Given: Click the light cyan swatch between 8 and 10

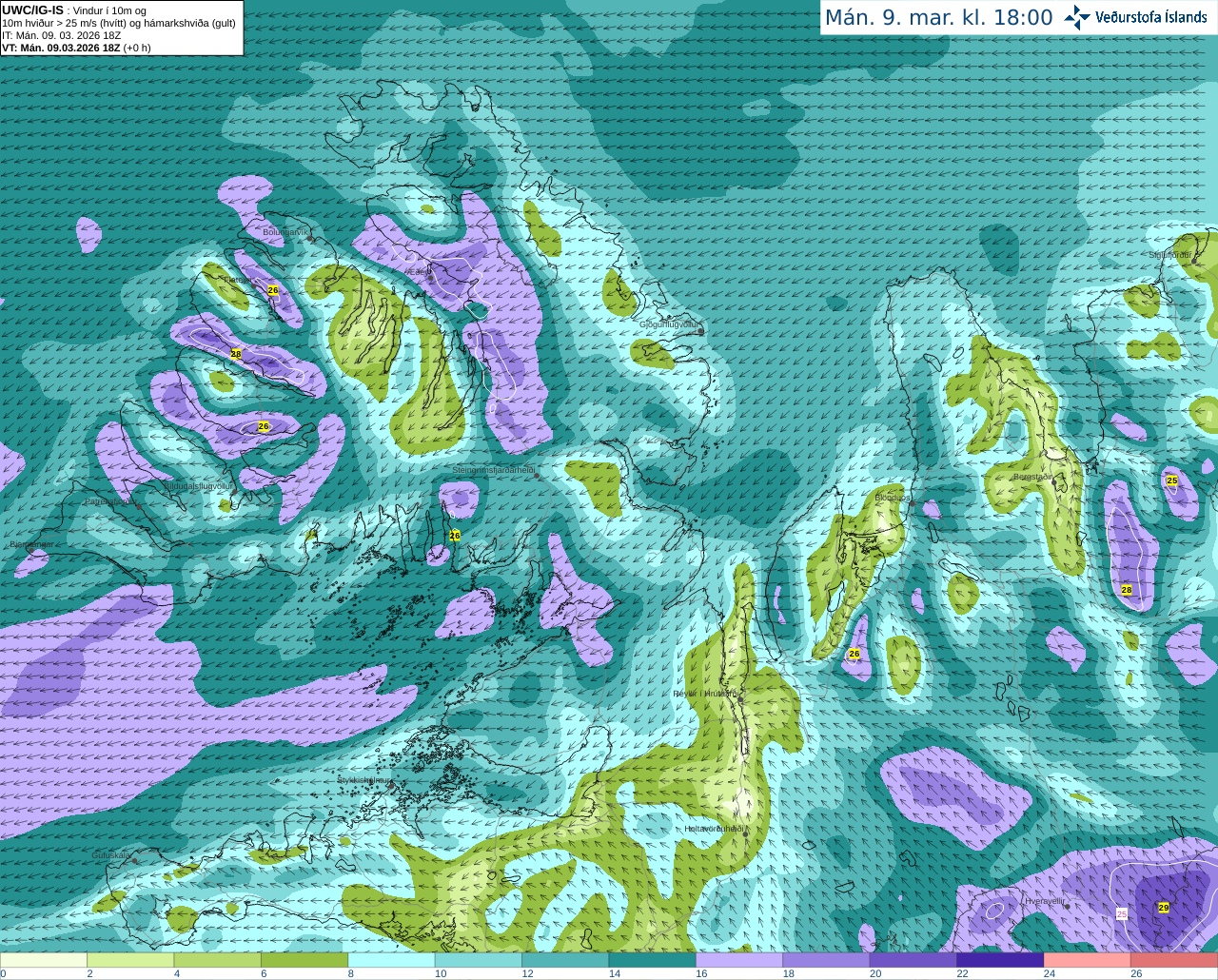Looking at the screenshot, I should [391, 960].
